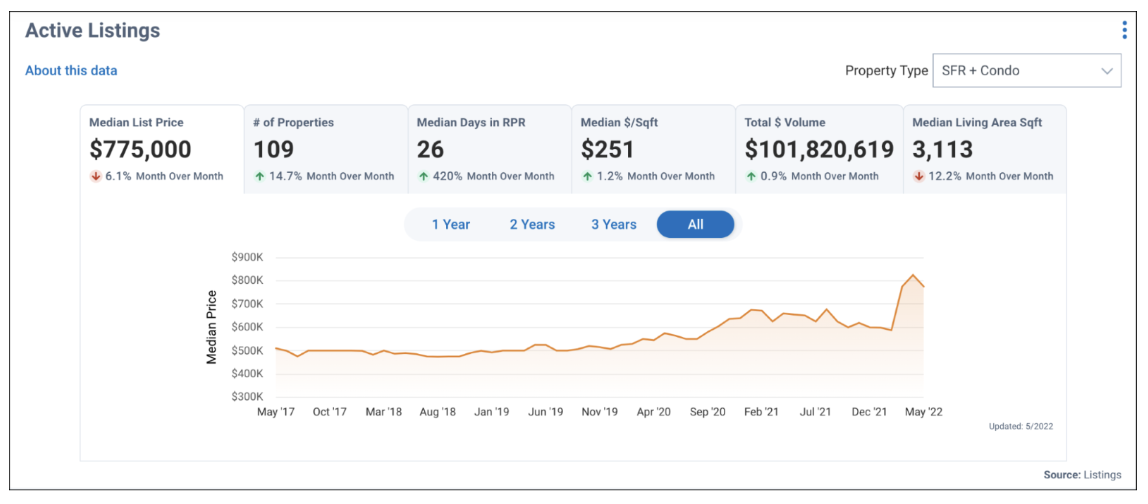Open the Median Living Area Sqft tab
The width and height of the screenshot is (1148, 504).
tap(985, 149)
